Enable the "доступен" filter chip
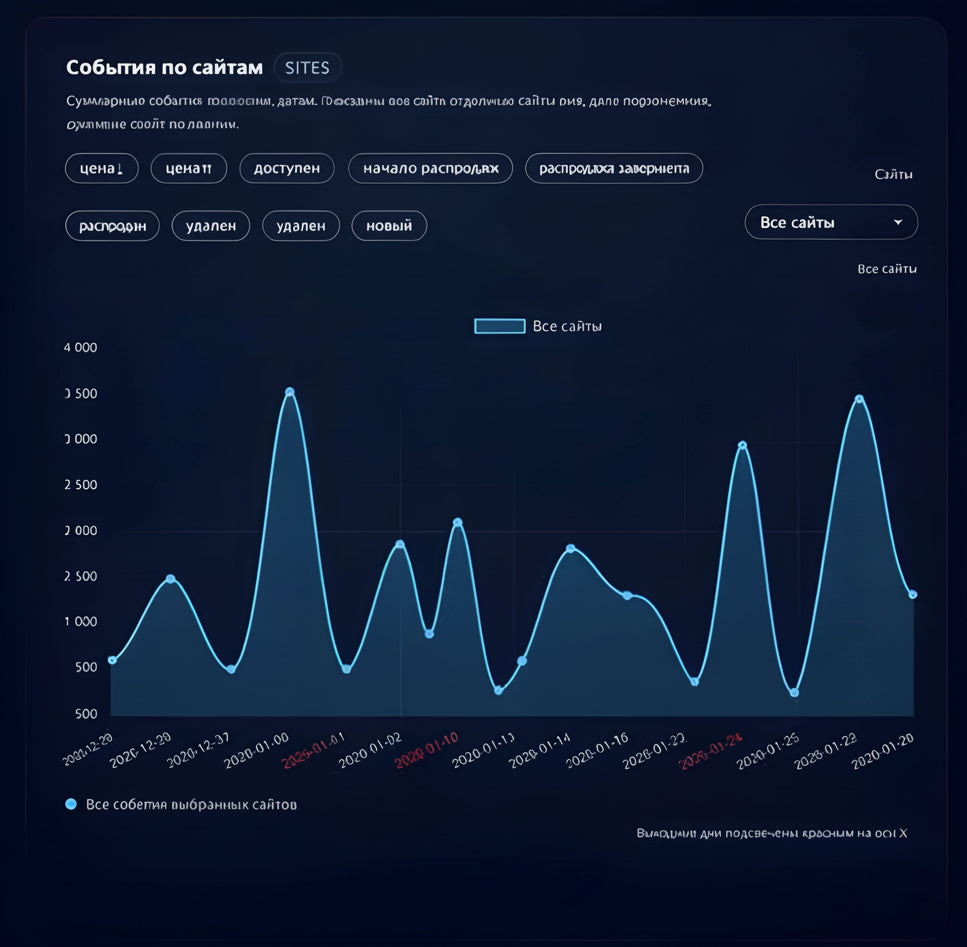The height and width of the screenshot is (947, 967). (287, 168)
